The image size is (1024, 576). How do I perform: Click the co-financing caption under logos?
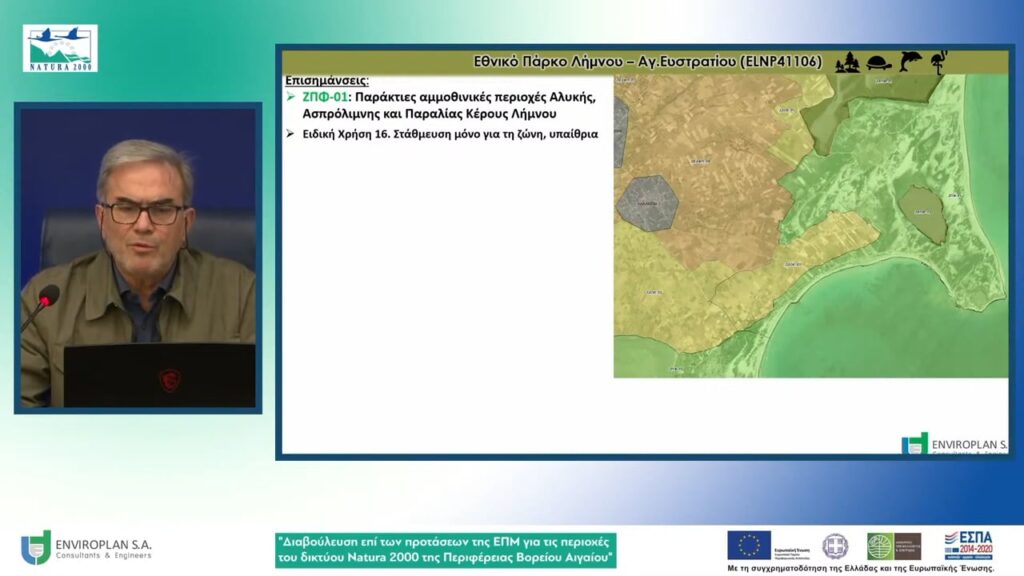click(861, 568)
